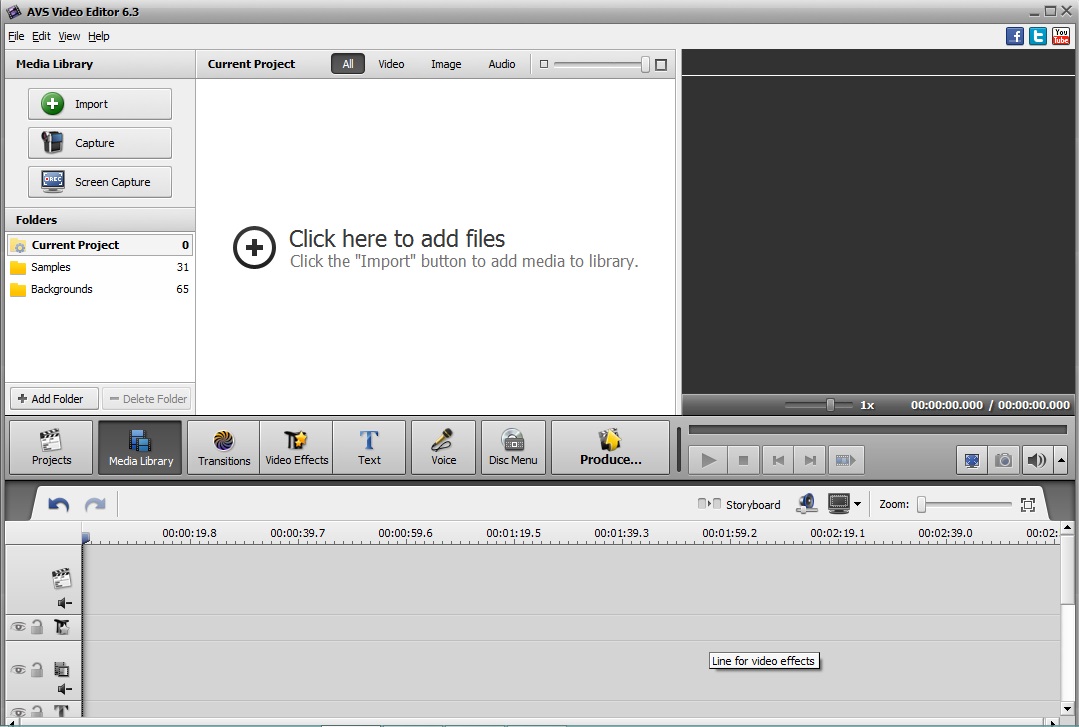Click zoom to fit timeline icon
The width and height of the screenshot is (1079, 727).
pyautogui.click(x=1027, y=505)
